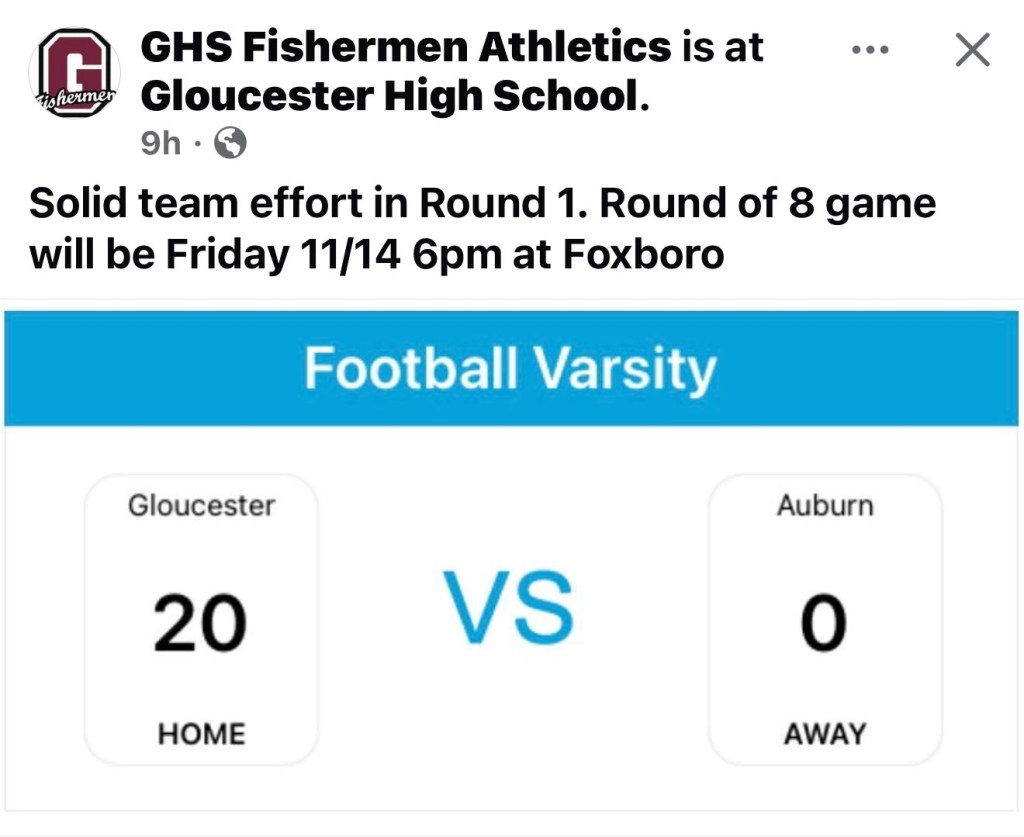Click the globe public privacy icon
Viewport: 1024px width, 837px height.
coord(230,145)
